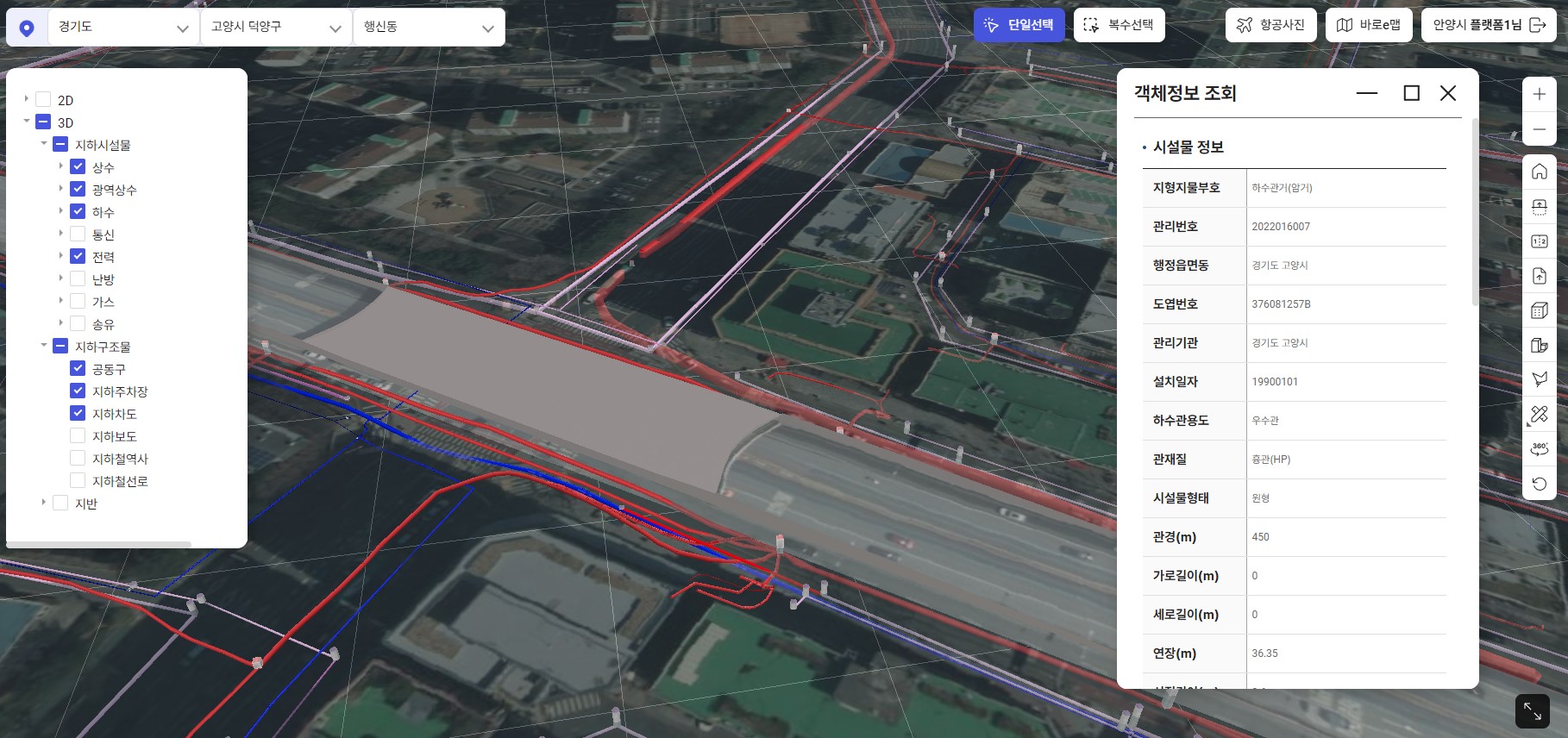Uncheck the 상수 layer checkbox
The height and width of the screenshot is (738, 1568).
pos(78,167)
